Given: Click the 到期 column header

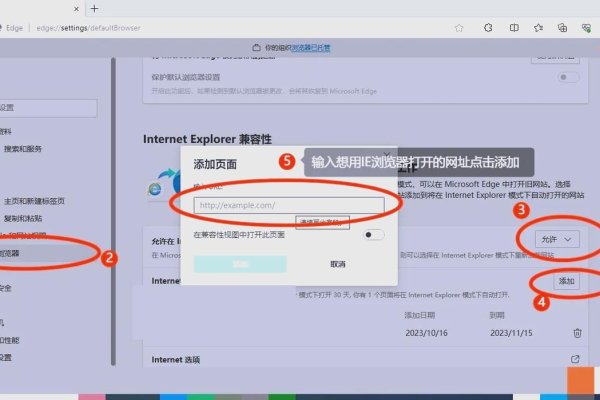Looking at the screenshot, I should pos(497,315).
